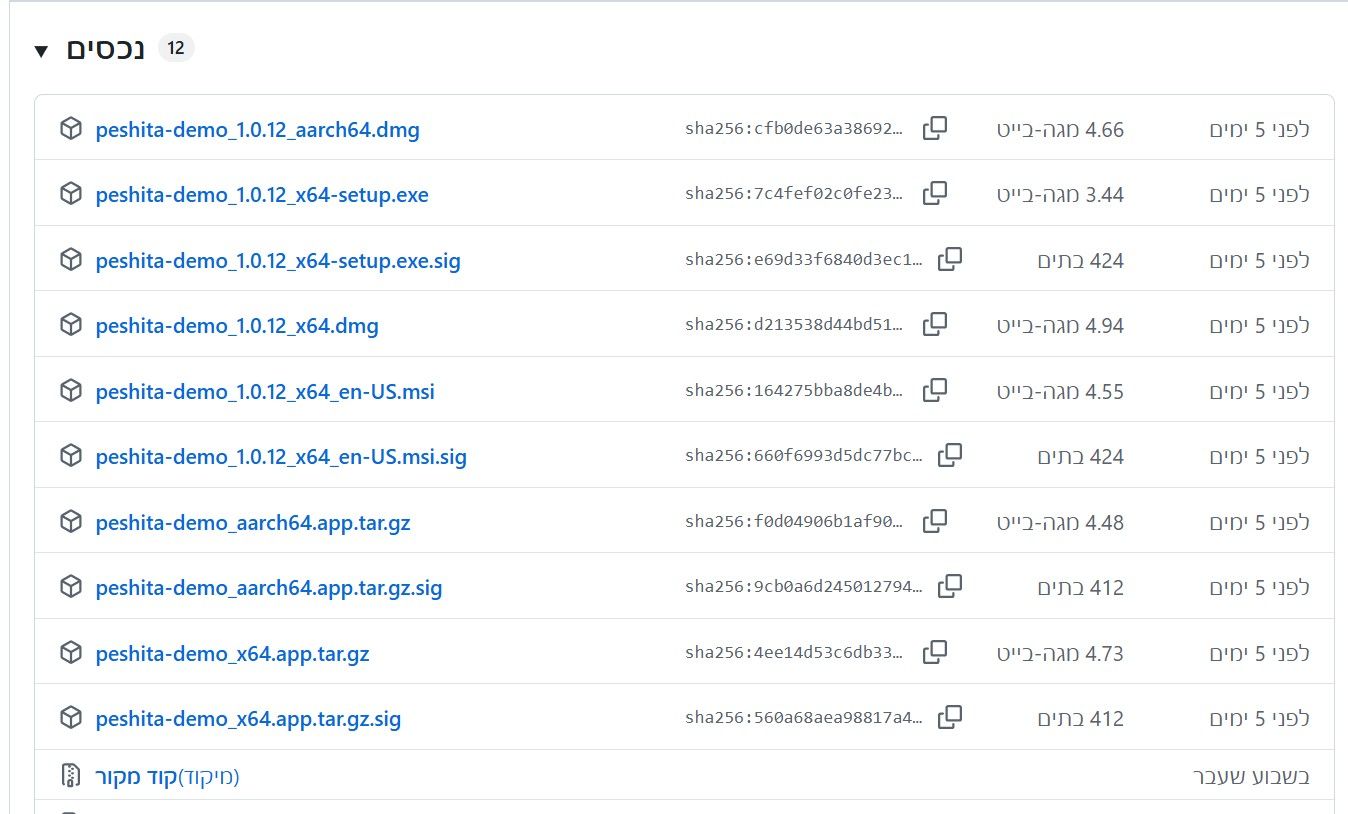Copy sha256 hash for aarch64.app.tar.gz

[935, 521]
